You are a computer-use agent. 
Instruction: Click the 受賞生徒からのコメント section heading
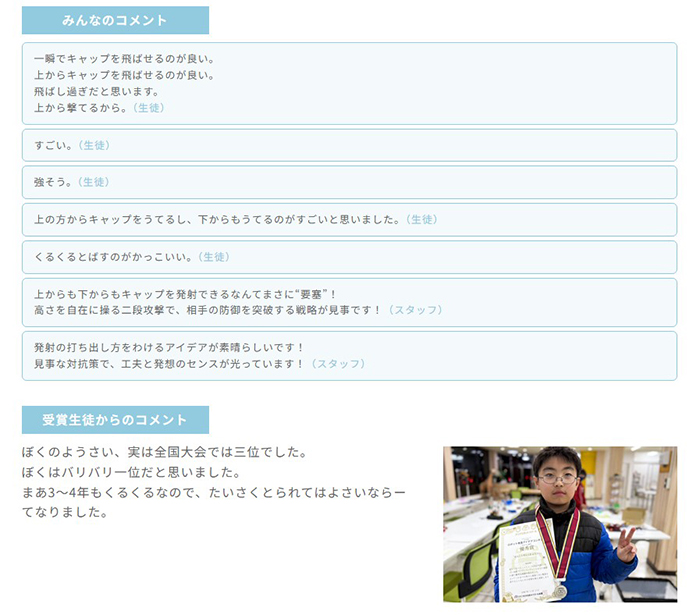coord(115,420)
